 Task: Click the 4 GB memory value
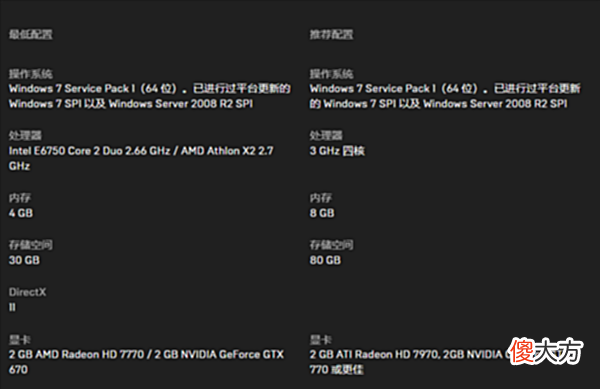(21, 213)
